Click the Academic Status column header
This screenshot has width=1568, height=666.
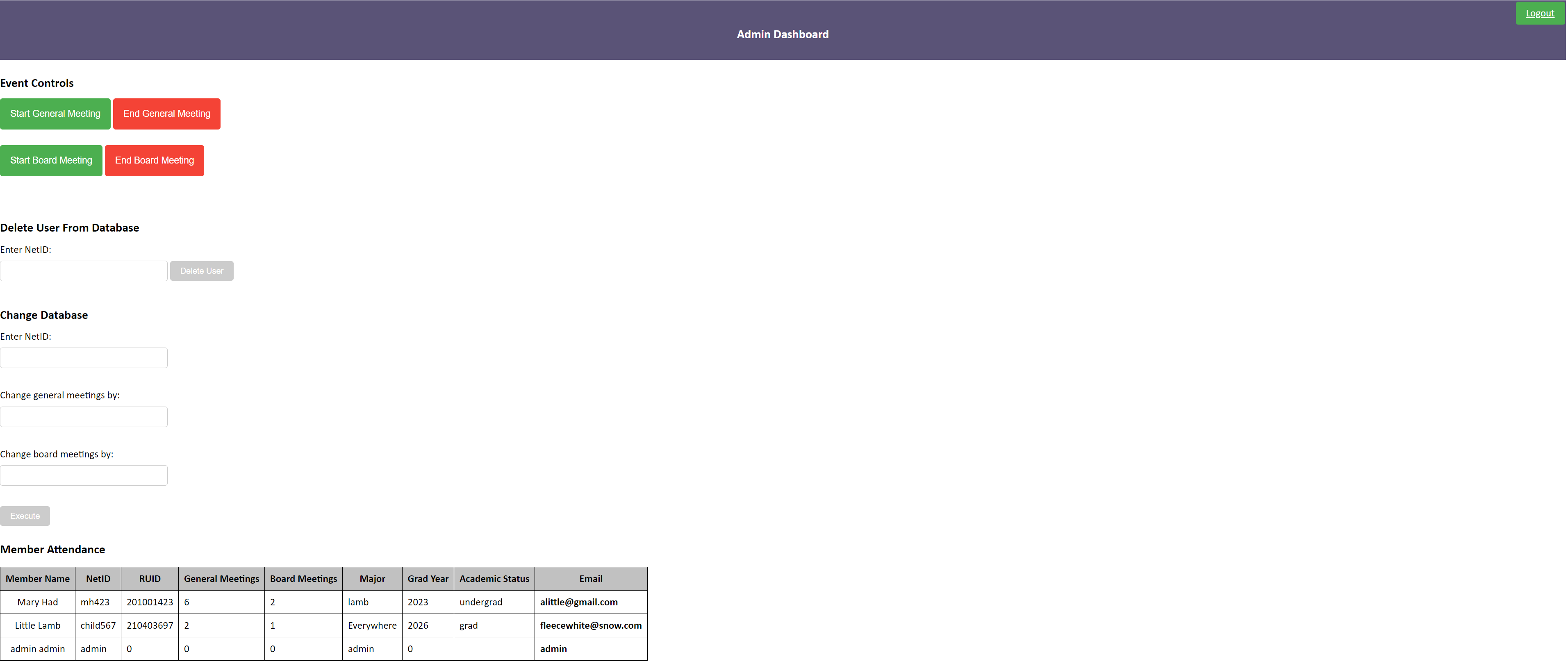point(494,579)
